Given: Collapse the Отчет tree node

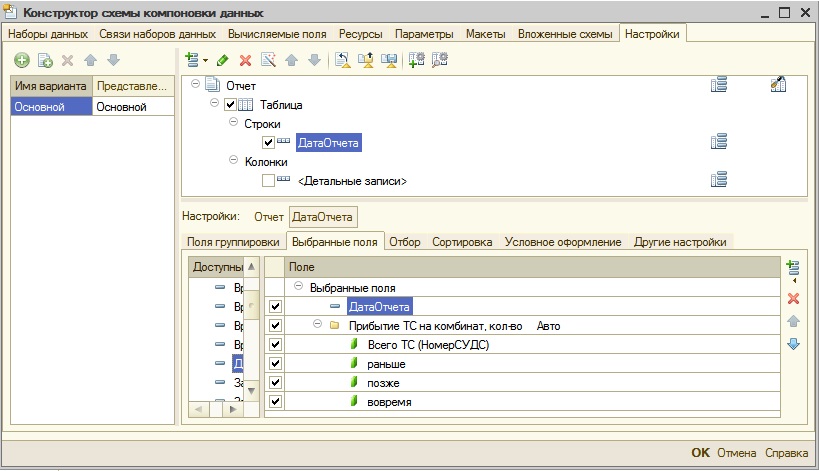Looking at the screenshot, I should [196, 85].
